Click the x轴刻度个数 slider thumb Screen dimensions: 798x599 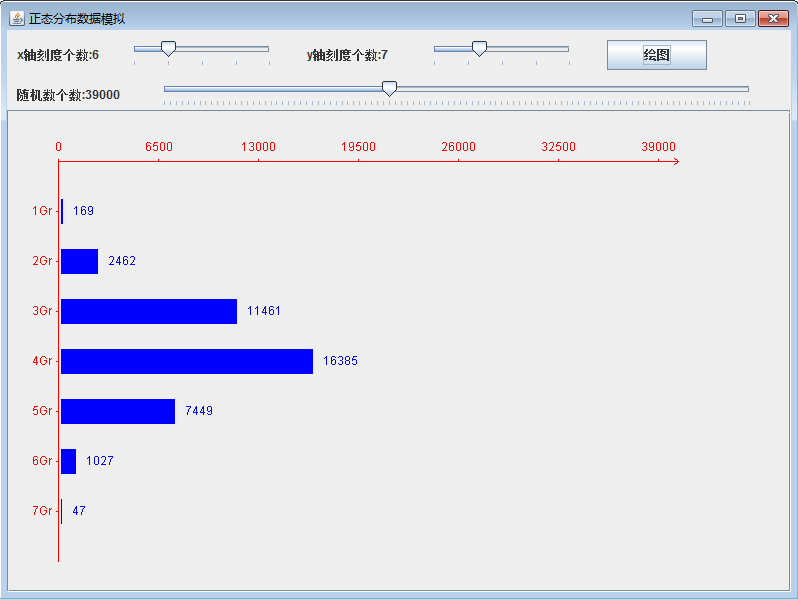tap(168, 48)
